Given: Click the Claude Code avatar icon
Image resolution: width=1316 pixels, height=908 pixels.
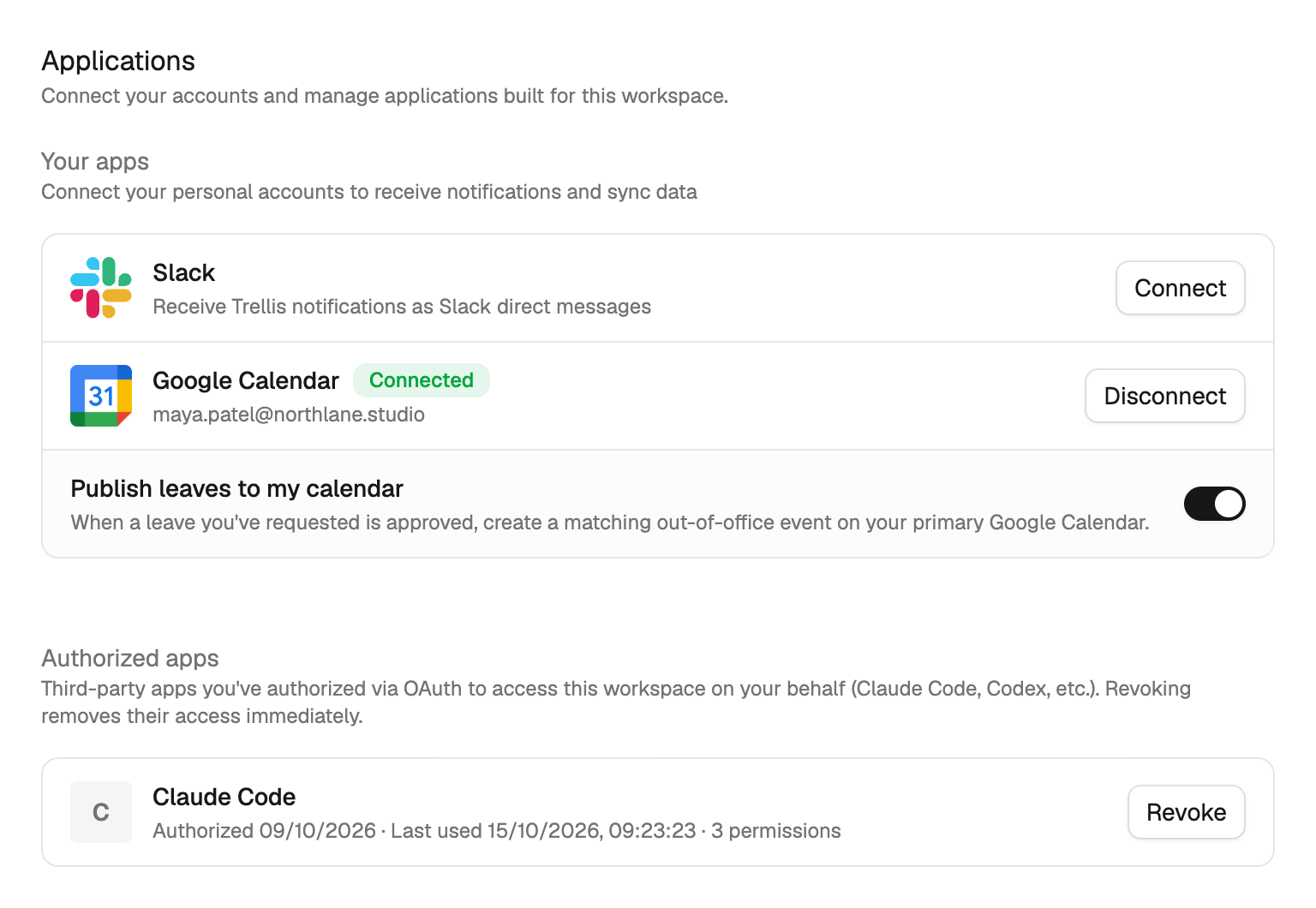Looking at the screenshot, I should (101, 812).
